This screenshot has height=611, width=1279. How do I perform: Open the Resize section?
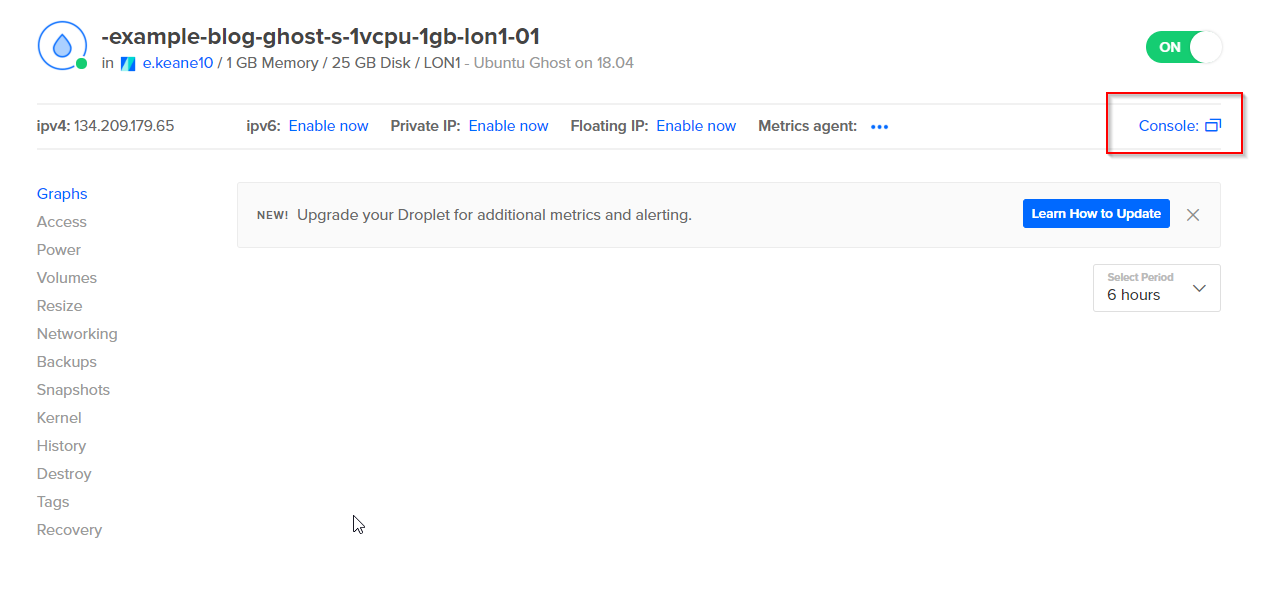[60, 306]
